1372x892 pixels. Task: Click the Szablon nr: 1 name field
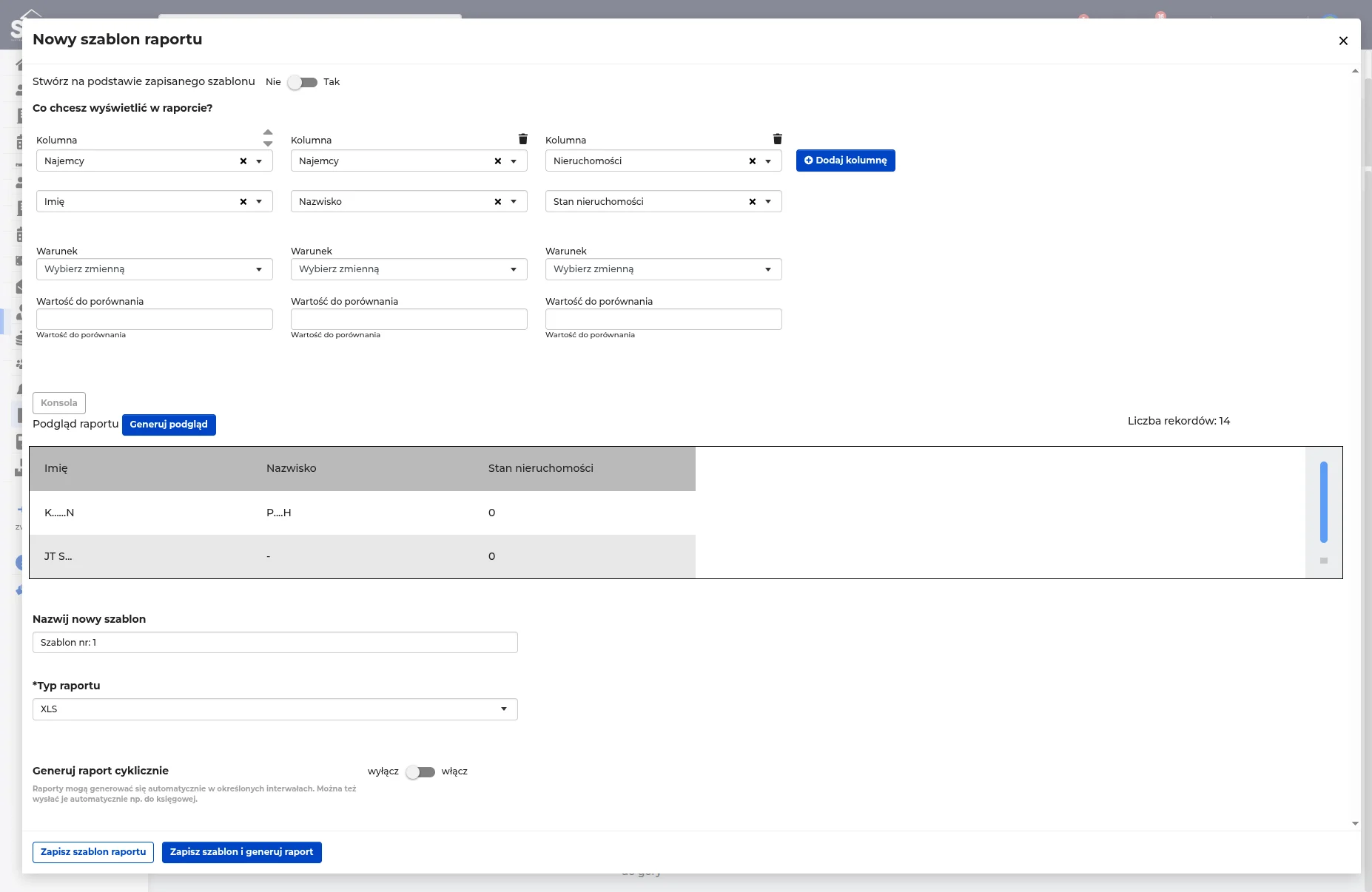tap(275, 643)
